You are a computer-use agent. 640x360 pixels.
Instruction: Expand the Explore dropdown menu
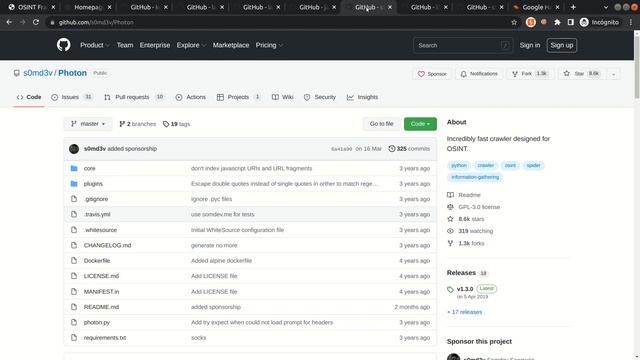tap(191, 45)
